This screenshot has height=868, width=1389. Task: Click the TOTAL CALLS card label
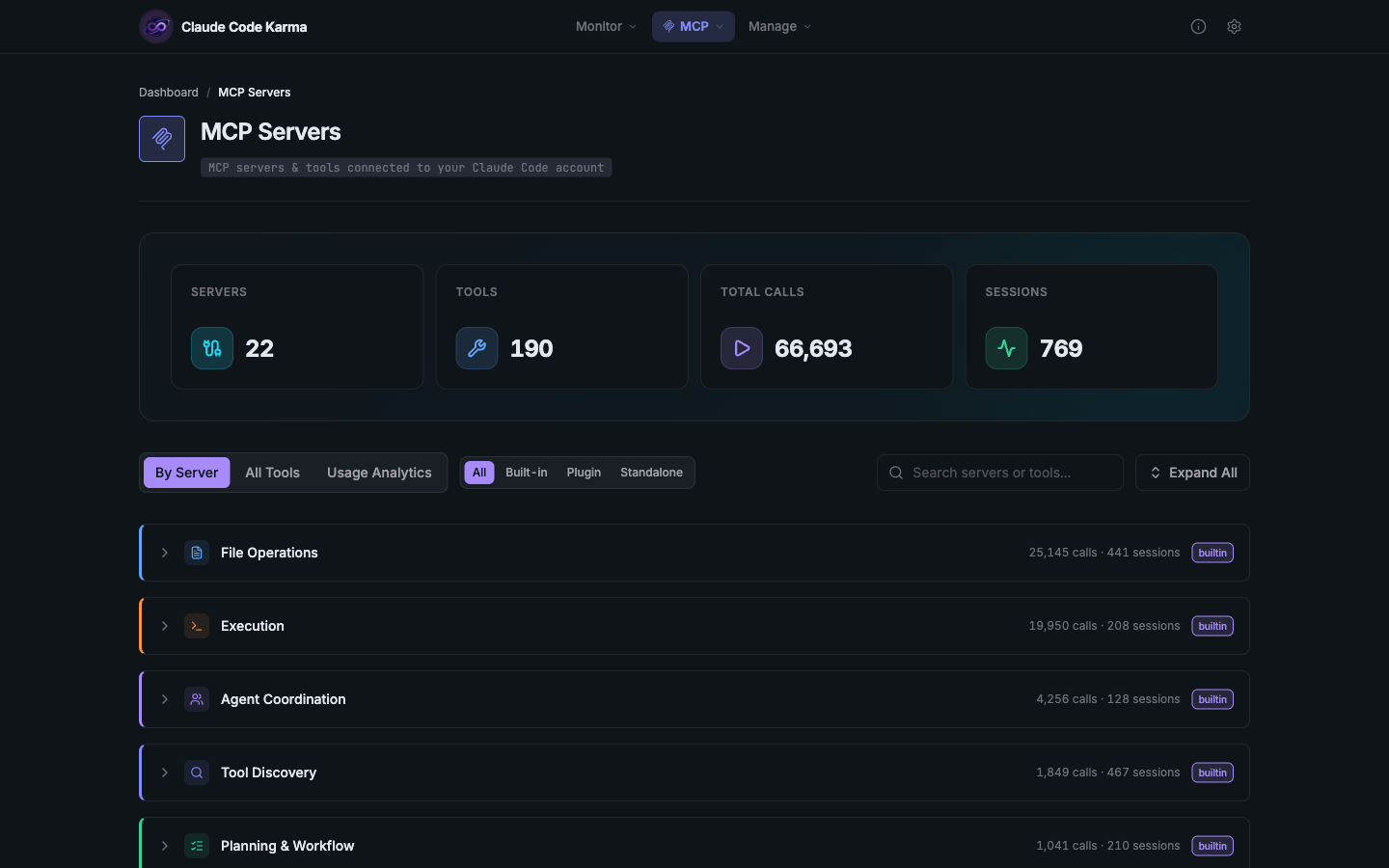(x=762, y=292)
